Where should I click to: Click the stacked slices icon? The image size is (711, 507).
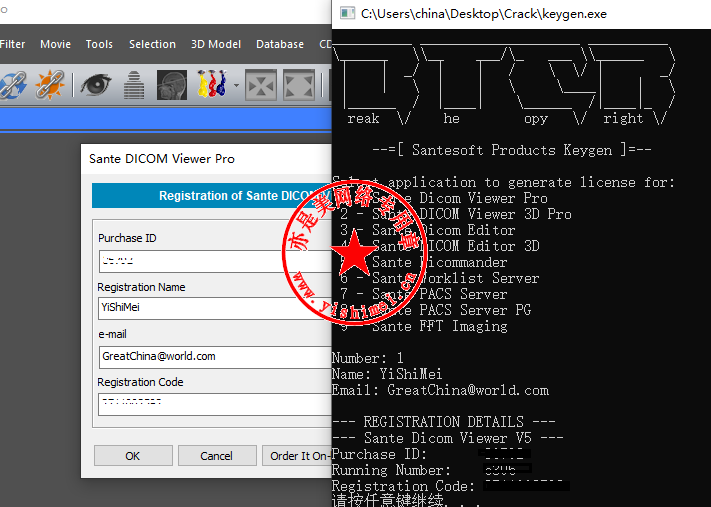[134, 85]
